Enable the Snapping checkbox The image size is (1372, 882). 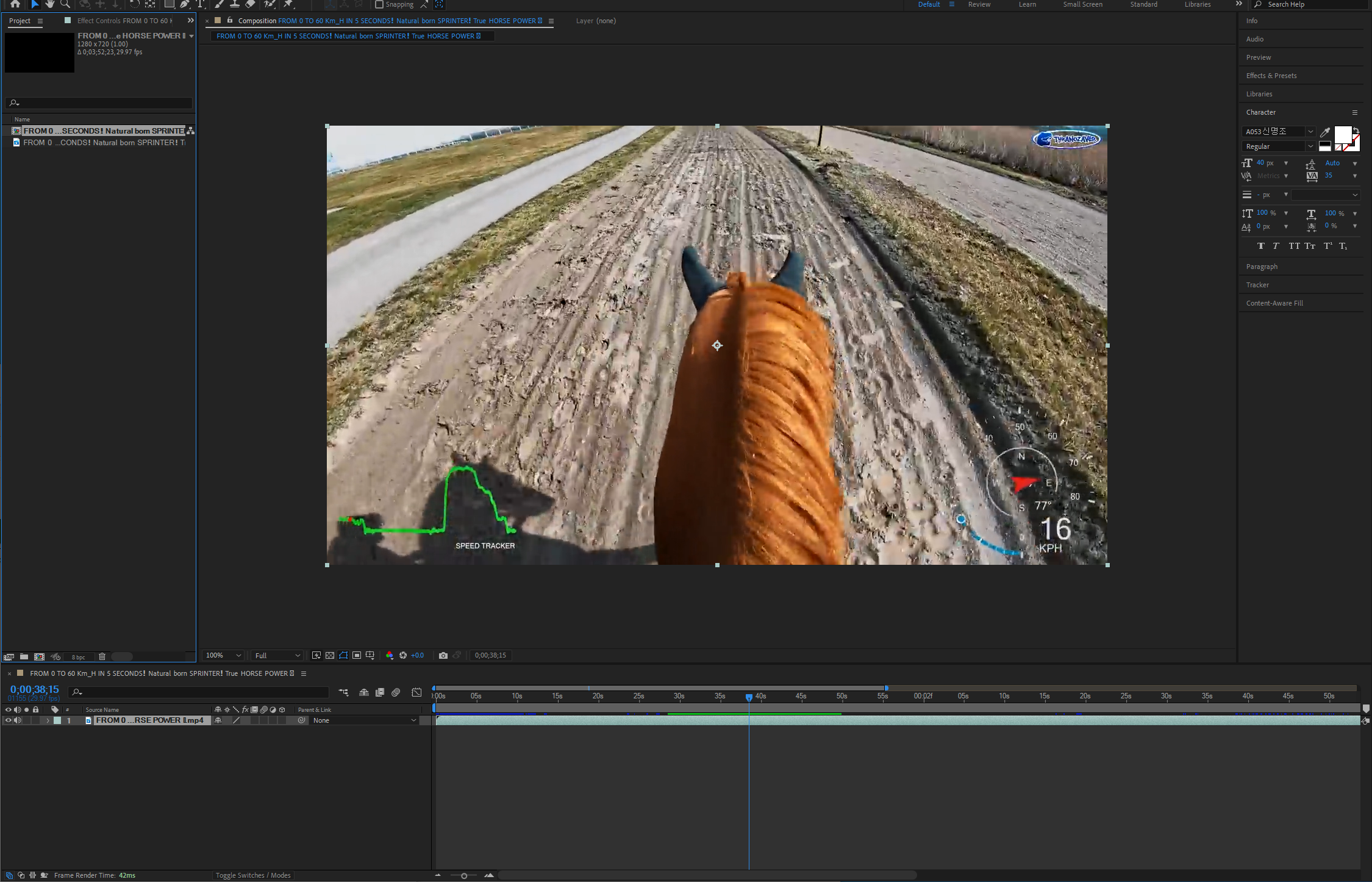[x=379, y=4]
